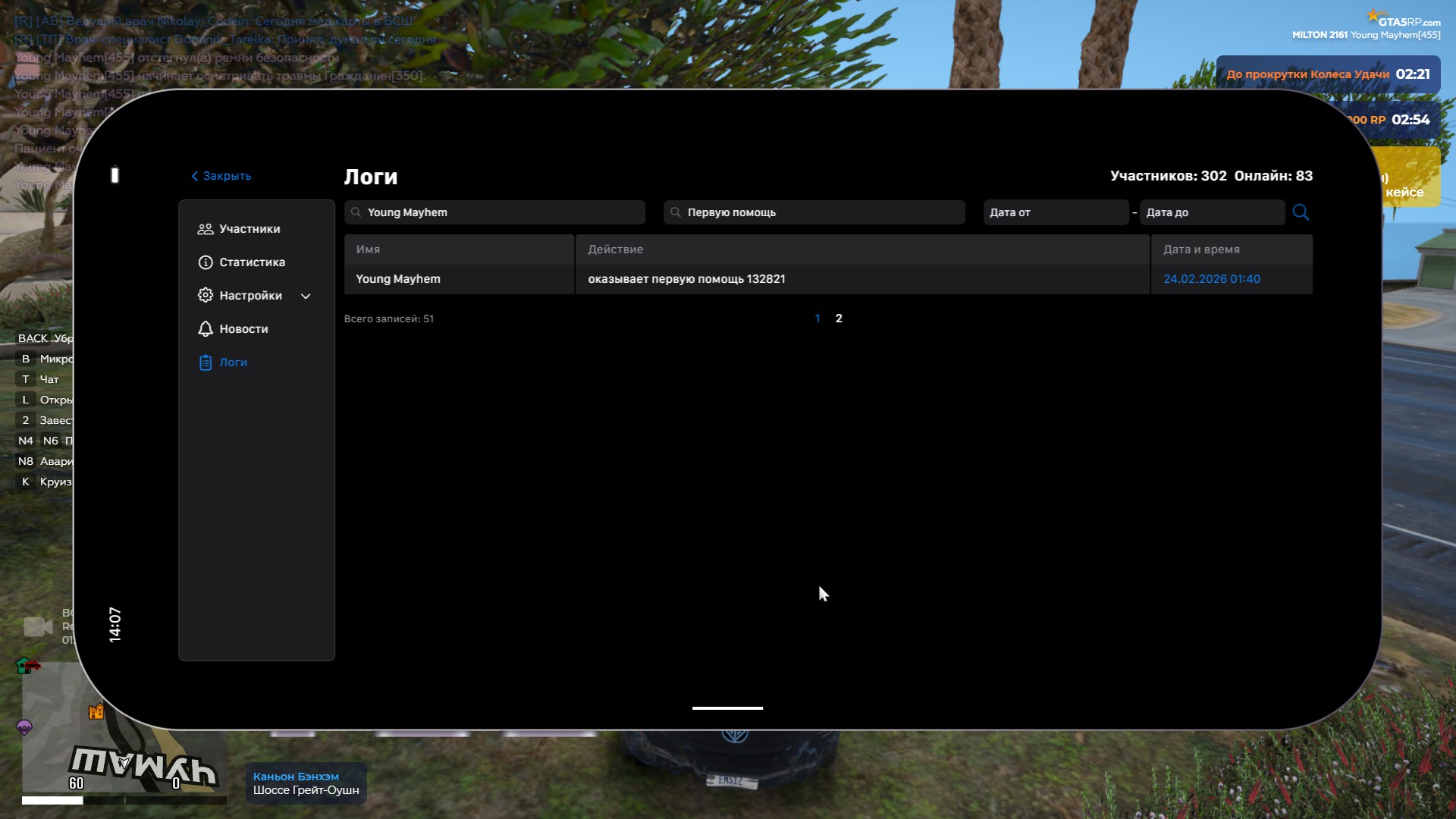1456x819 pixels.
Task: Click the Настройки gear icon
Action: (x=205, y=296)
